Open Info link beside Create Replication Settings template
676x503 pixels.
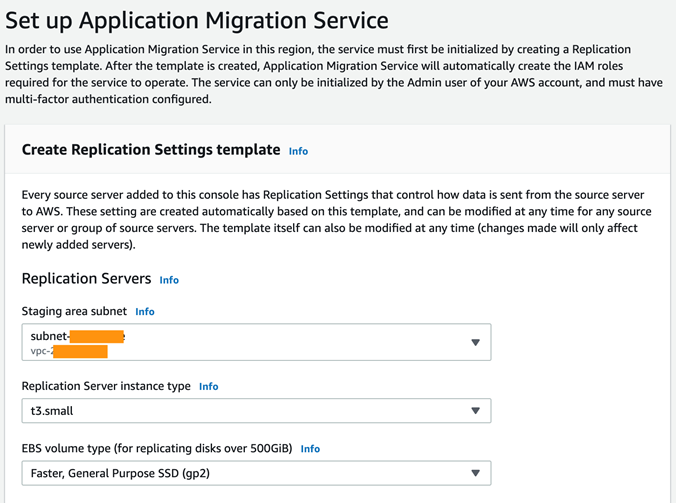298,151
